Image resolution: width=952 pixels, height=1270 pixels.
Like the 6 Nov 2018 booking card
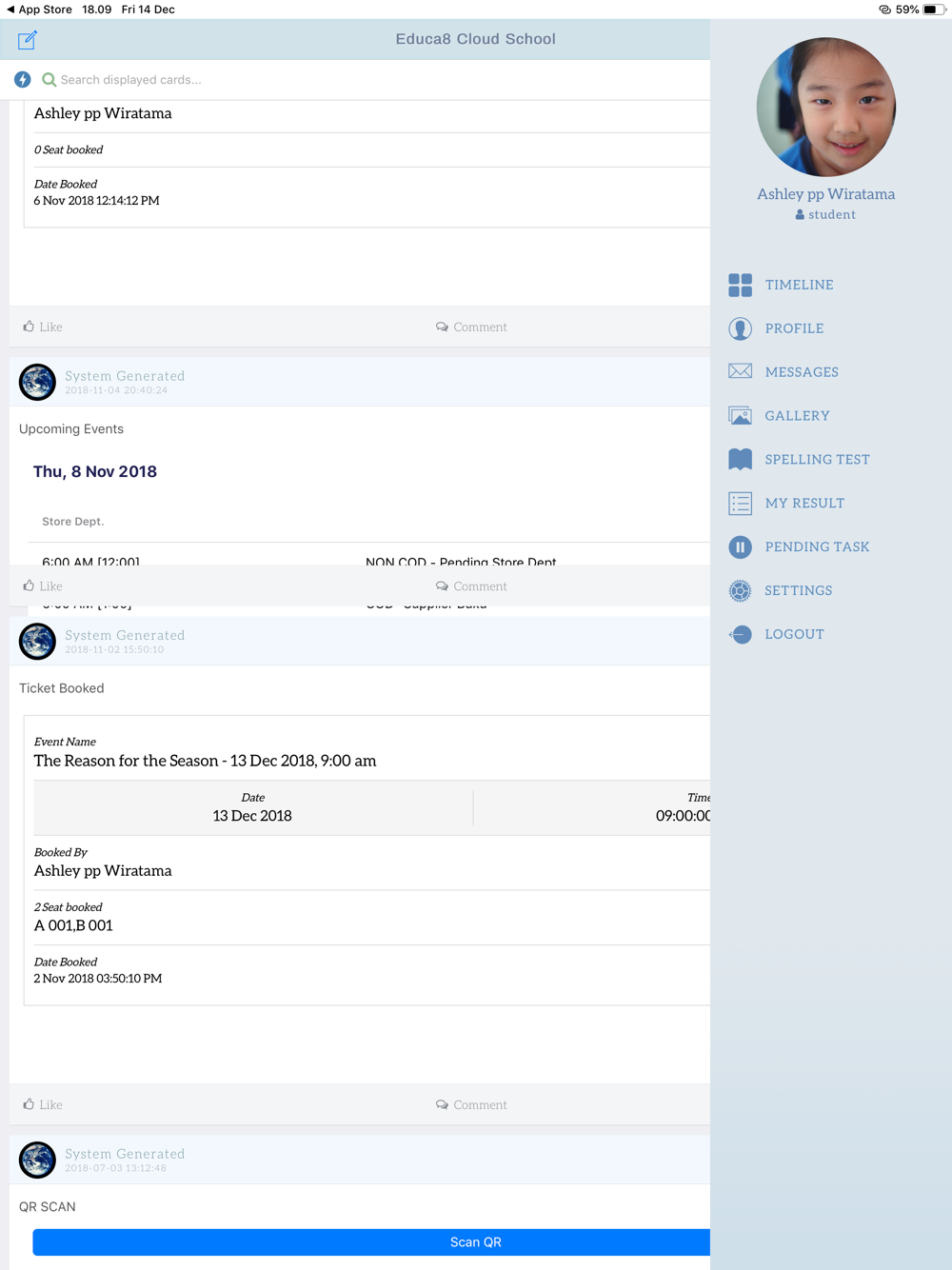point(43,327)
